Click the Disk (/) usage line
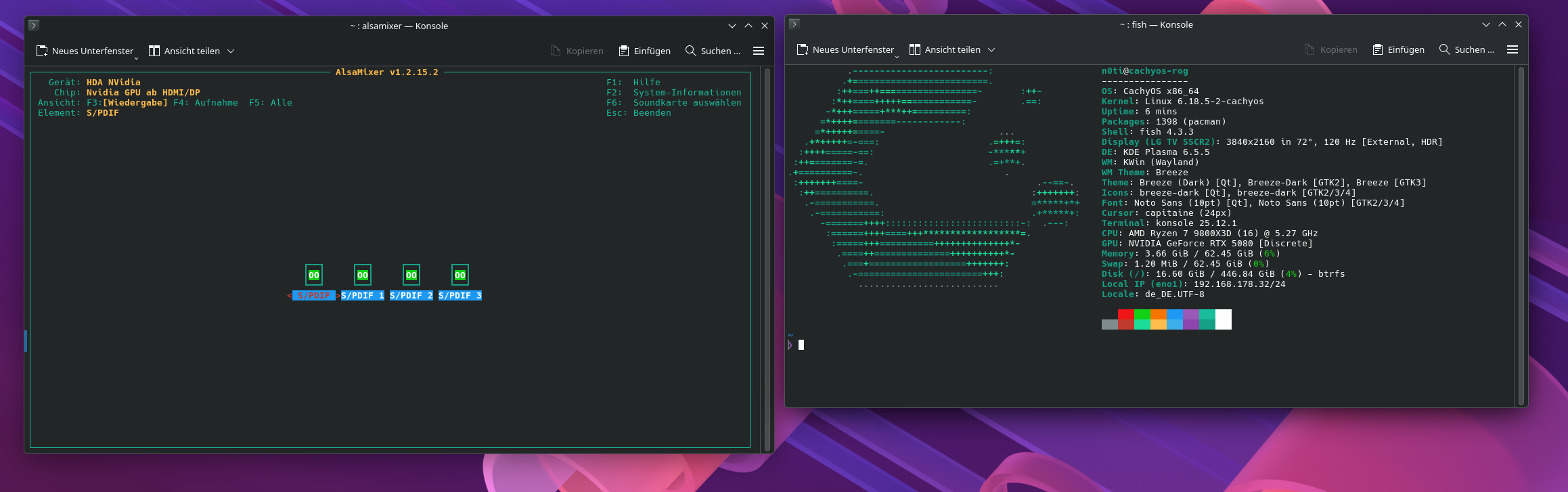This screenshot has width=1568, height=492. pos(1224,274)
